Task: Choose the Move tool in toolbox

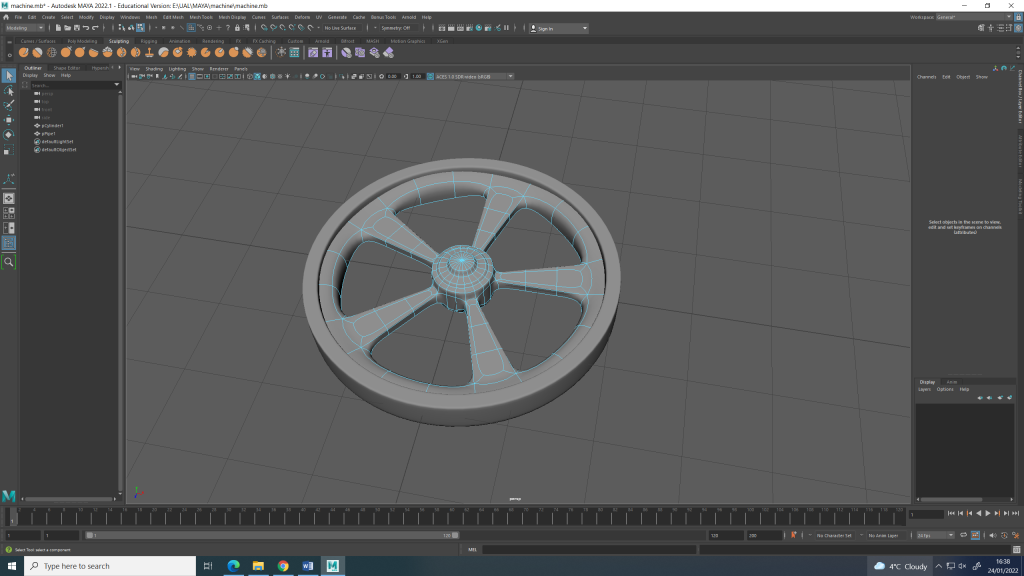Action: tap(8, 120)
